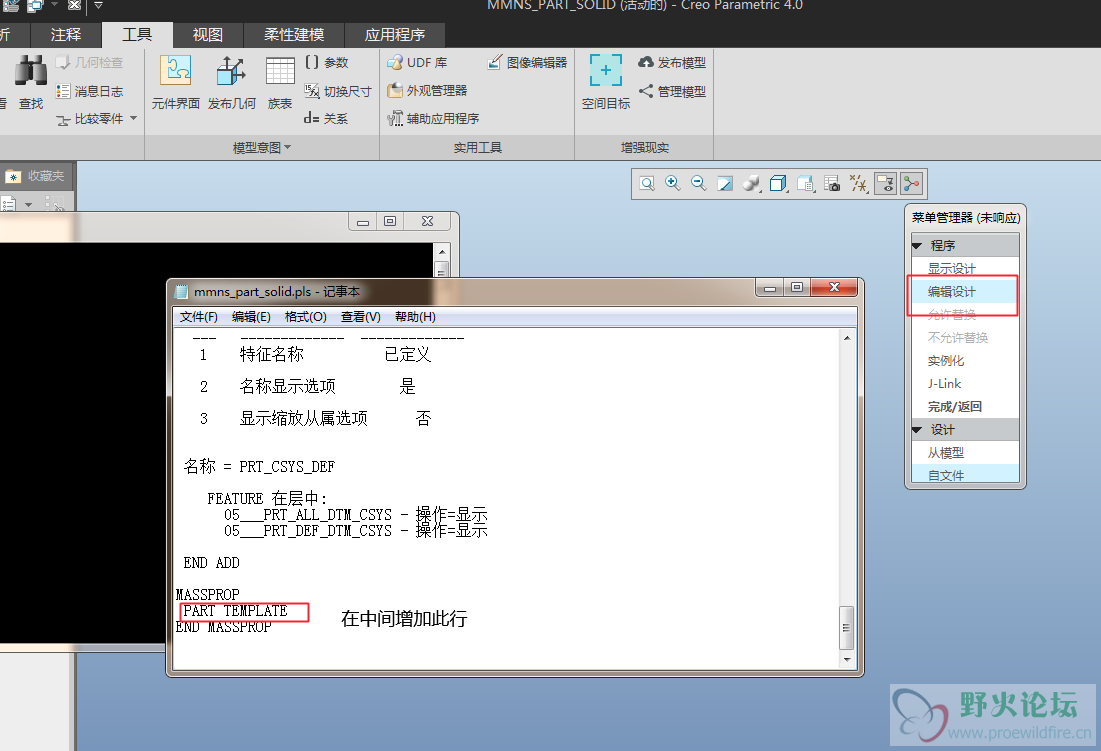Screen dimensions: 1101x751
Task: Open Notepad 查看(V) menu
Action: click(x=361, y=317)
